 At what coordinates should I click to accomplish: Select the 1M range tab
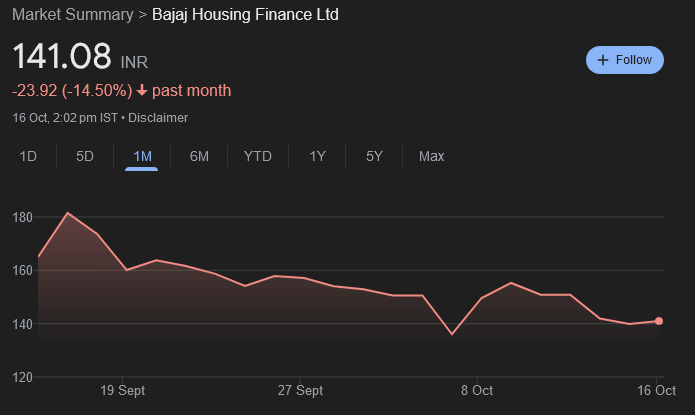point(142,156)
